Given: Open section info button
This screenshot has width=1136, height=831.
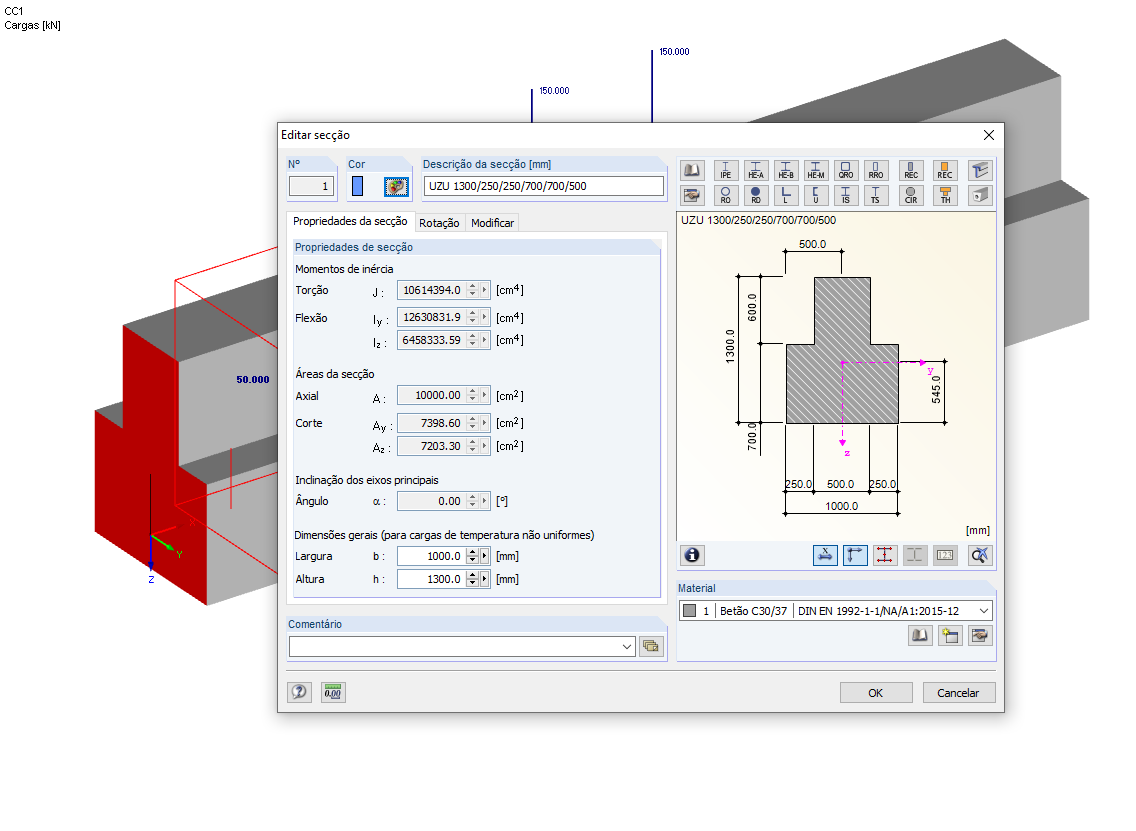Looking at the screenshot, I should click(692, 555).
